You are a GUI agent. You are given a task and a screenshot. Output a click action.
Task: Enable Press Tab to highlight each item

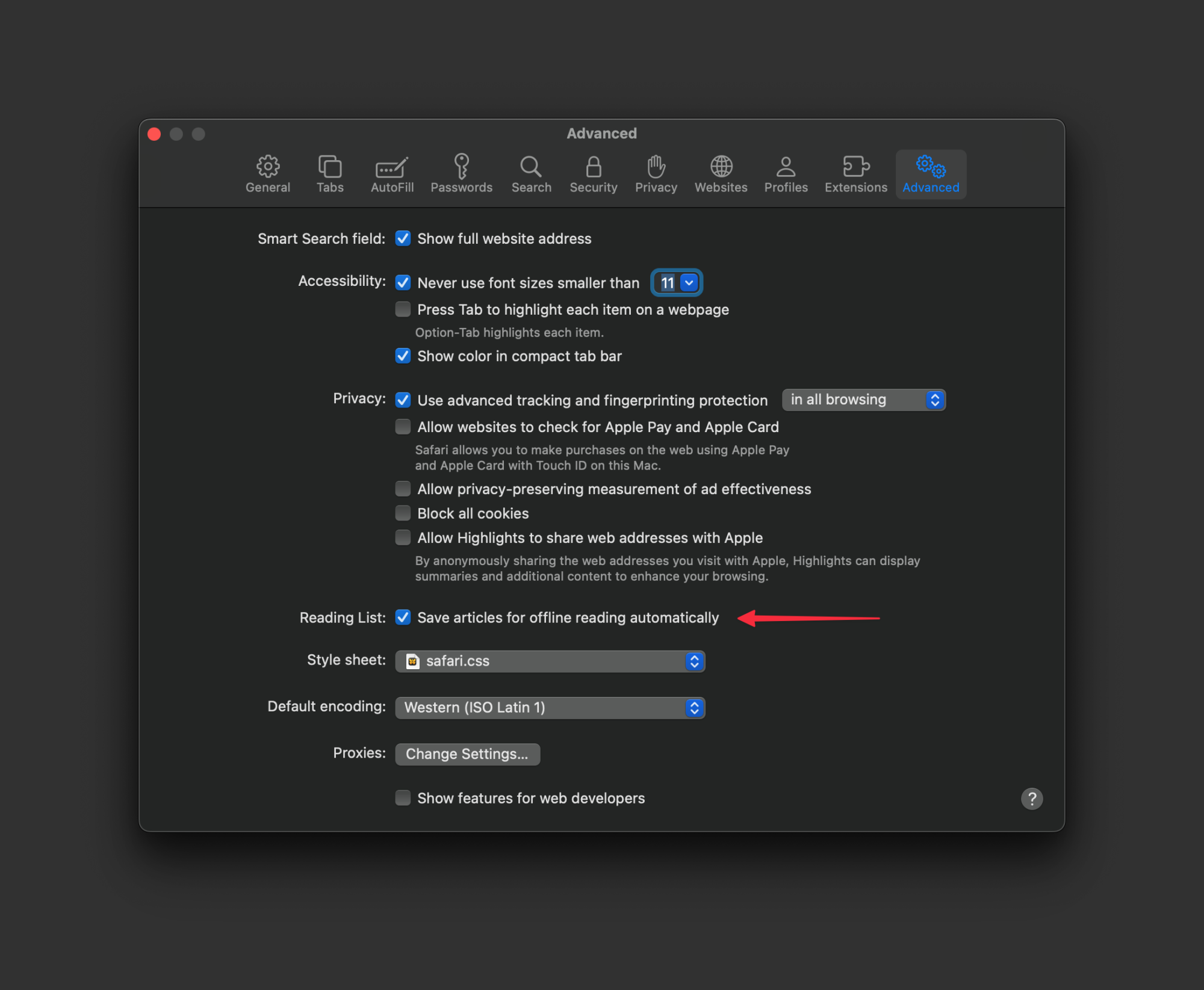tap(403, 309)
